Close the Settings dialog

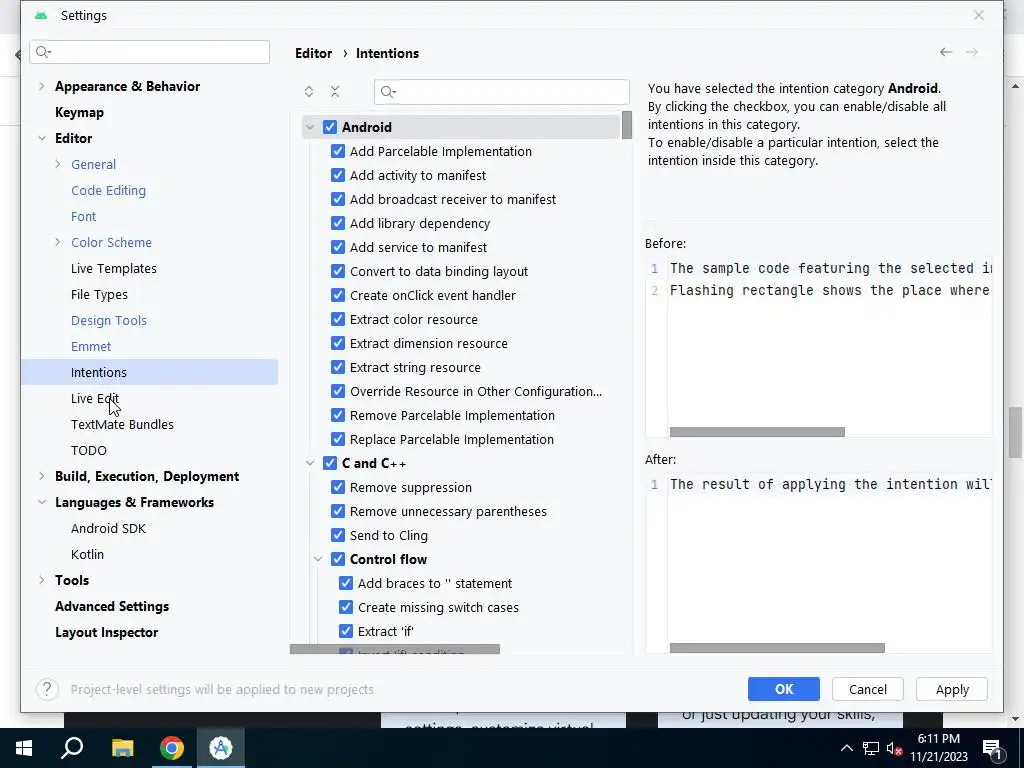[x=978, y=15]
